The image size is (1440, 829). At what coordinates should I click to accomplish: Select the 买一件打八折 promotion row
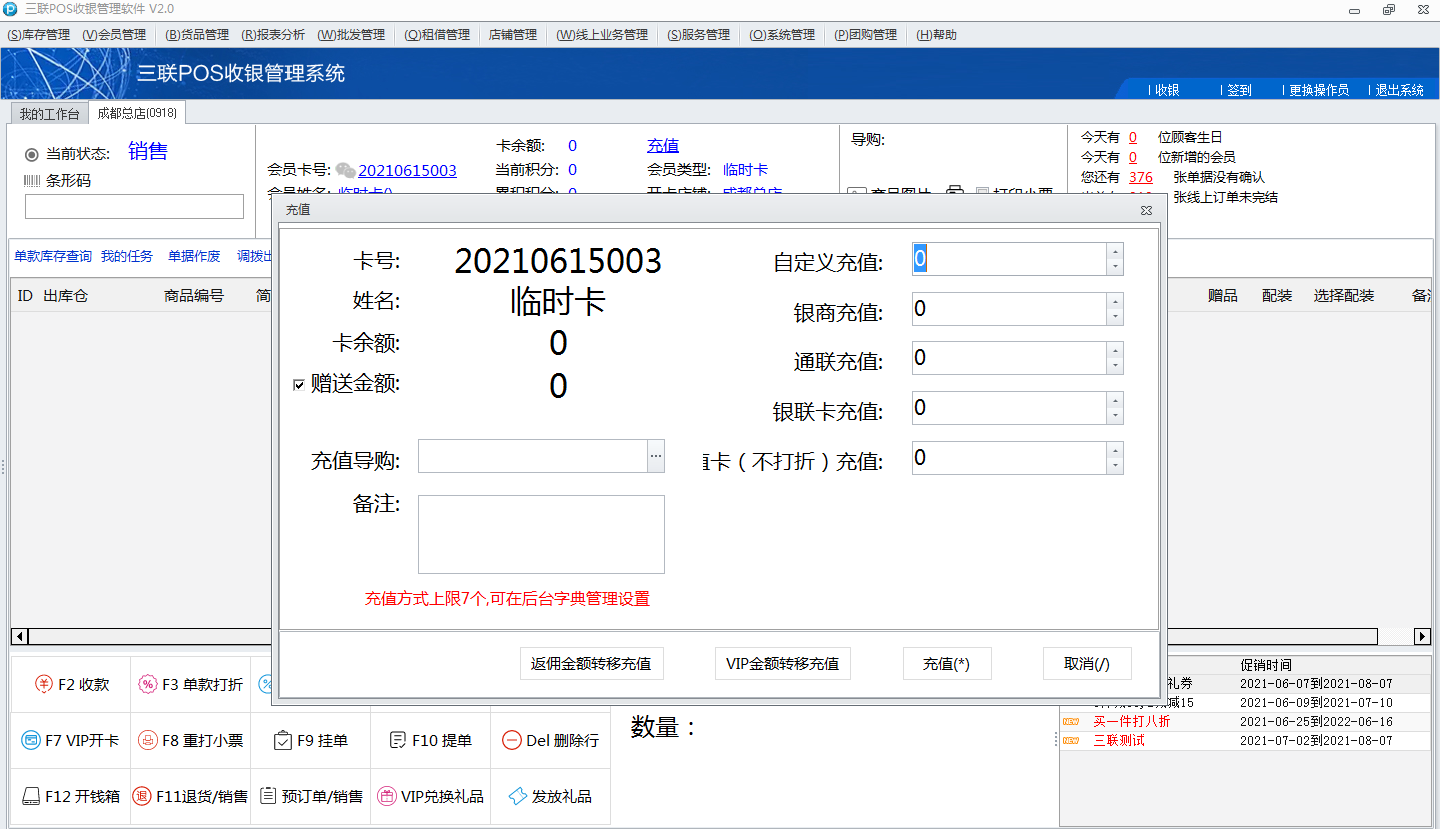[x=1246, y=721]
